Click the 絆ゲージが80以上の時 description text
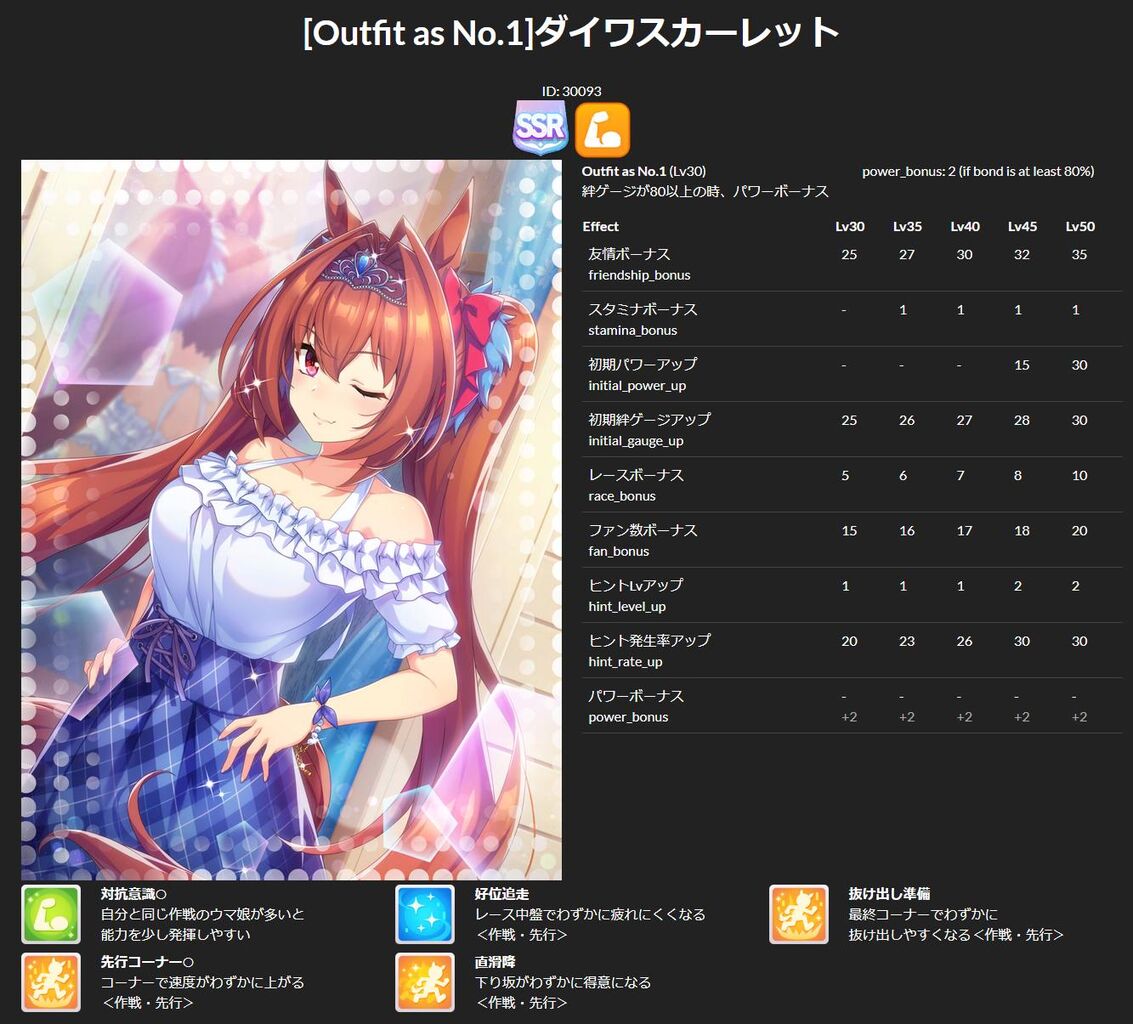Screen dimensions: 1133x1024 (x=705, y=192)
